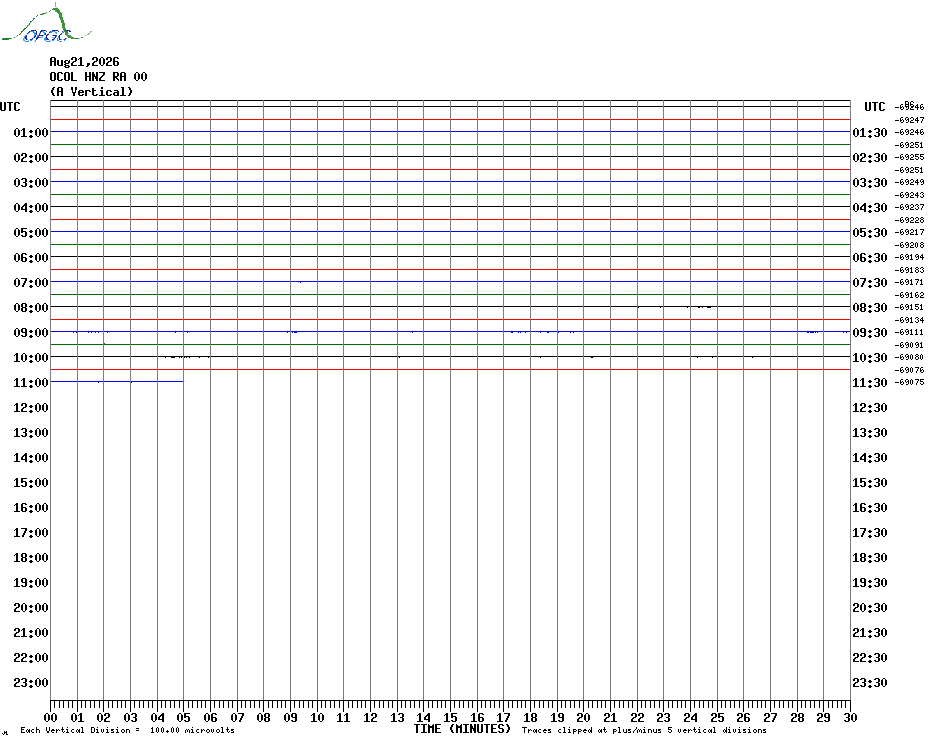Click the OFGC logo at top left
The image size is (930, 744).
(x=46, y=24)
